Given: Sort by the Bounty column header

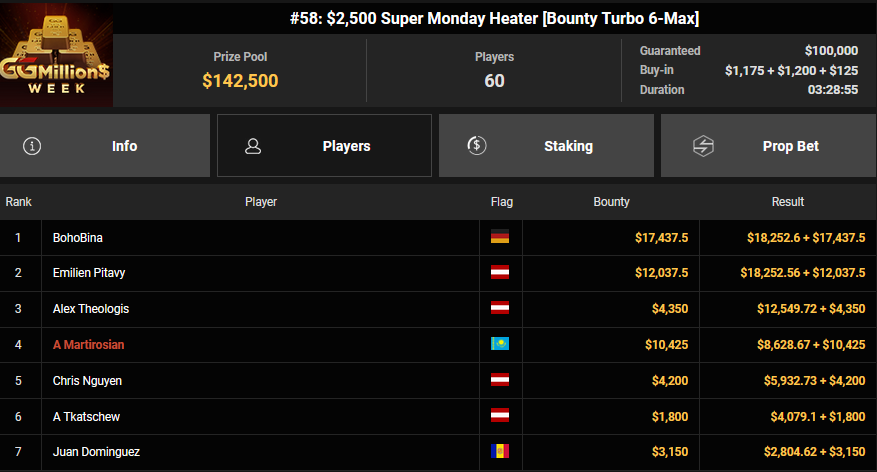Looking at the screenshot, I should coord(611,202).
